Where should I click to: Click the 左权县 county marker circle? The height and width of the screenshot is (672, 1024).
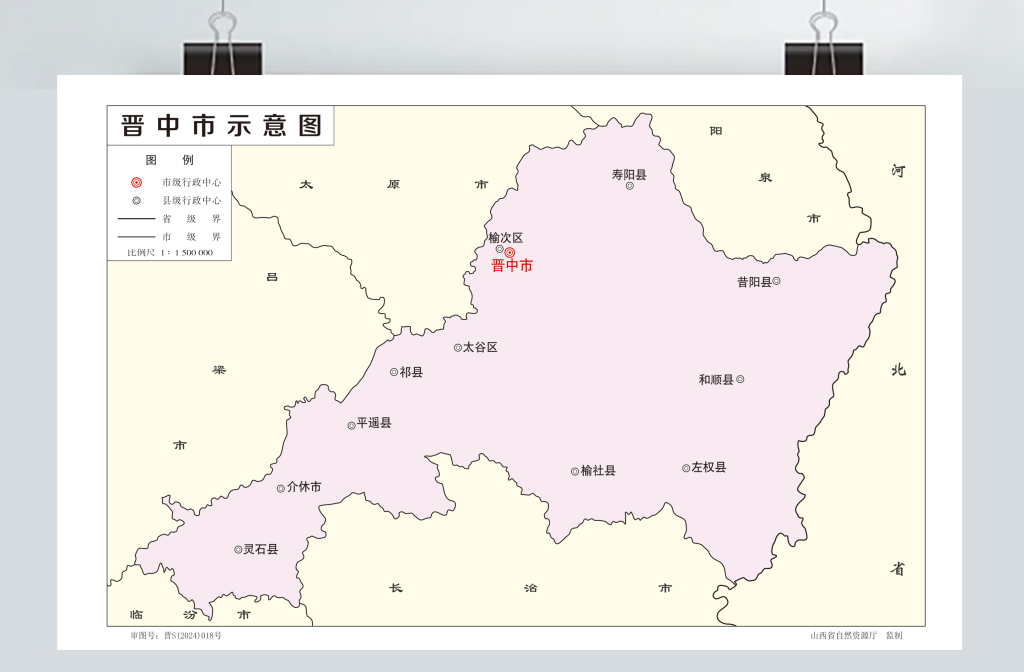tap(686, 468)
